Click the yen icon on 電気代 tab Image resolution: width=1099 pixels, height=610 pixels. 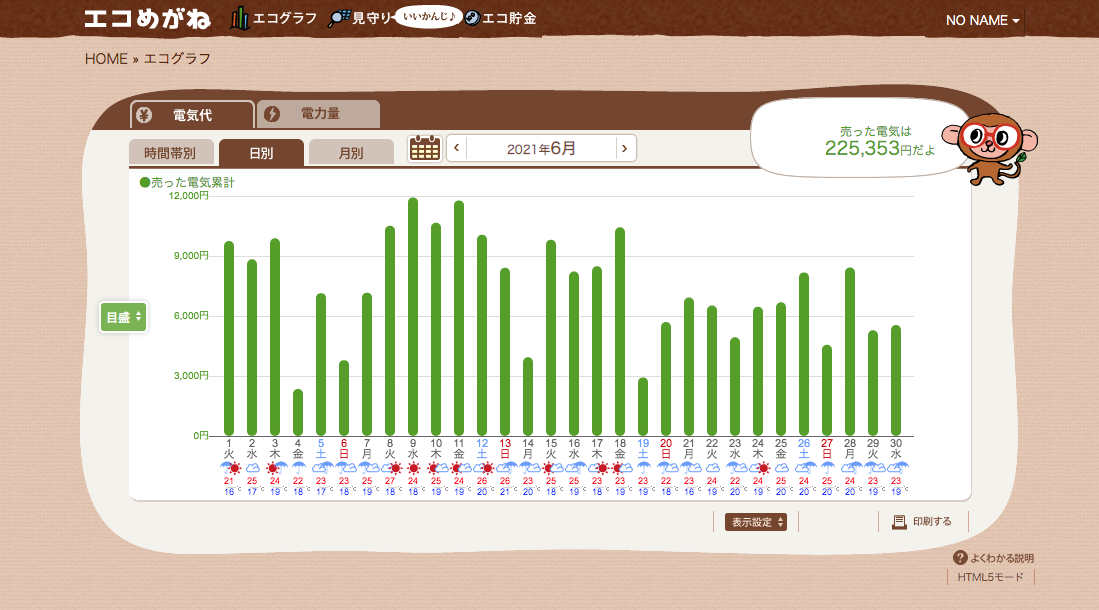click(x=144, y=115)
